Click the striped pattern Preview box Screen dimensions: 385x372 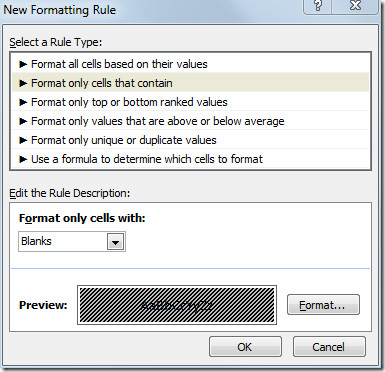tap(177, 305)
